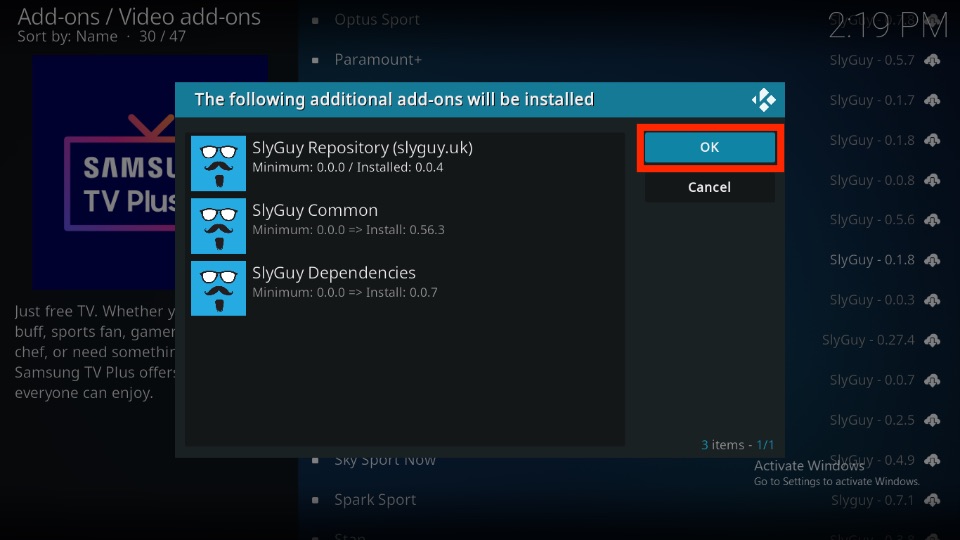This screenshot has width=960, height=540.
Task: Click the 3 items - 1/1 counter
Action: pos(737,445)
